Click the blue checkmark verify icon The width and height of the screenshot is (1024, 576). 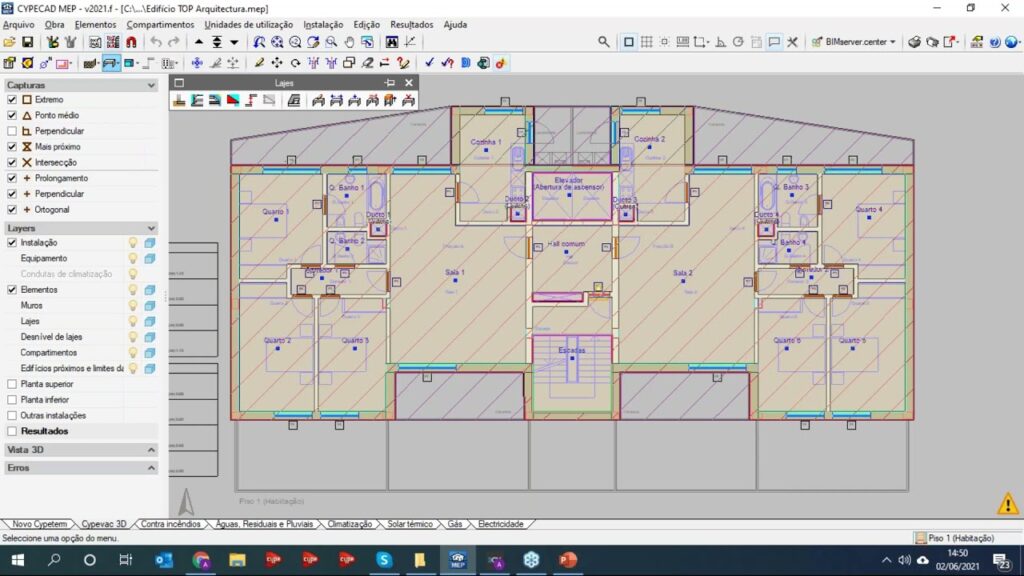[429, 62]
